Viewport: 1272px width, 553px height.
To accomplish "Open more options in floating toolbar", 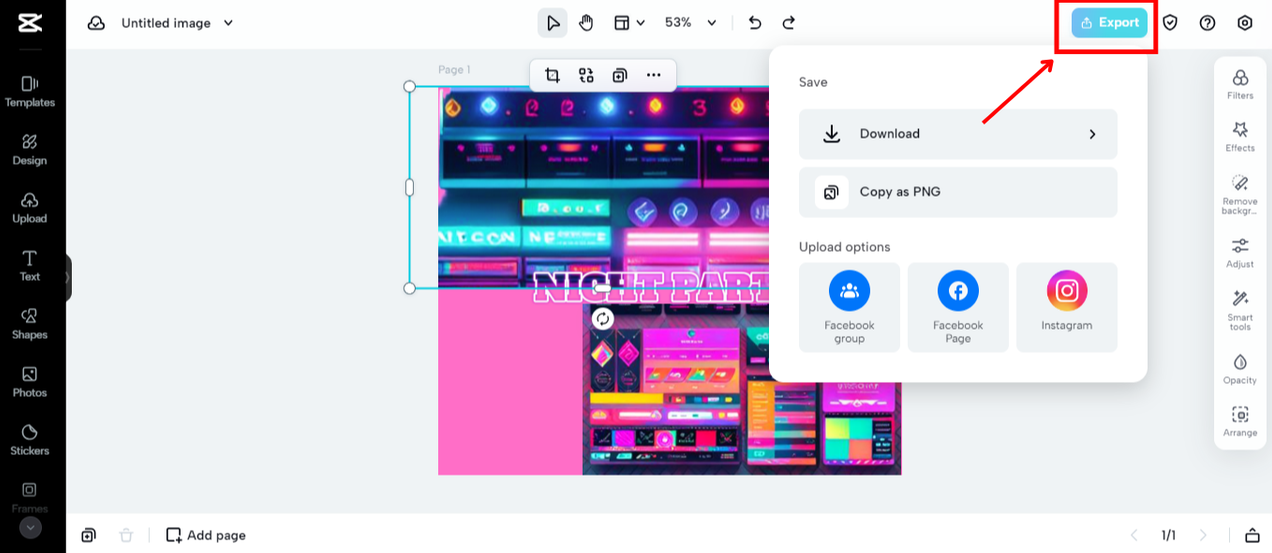I will (654, 75).
